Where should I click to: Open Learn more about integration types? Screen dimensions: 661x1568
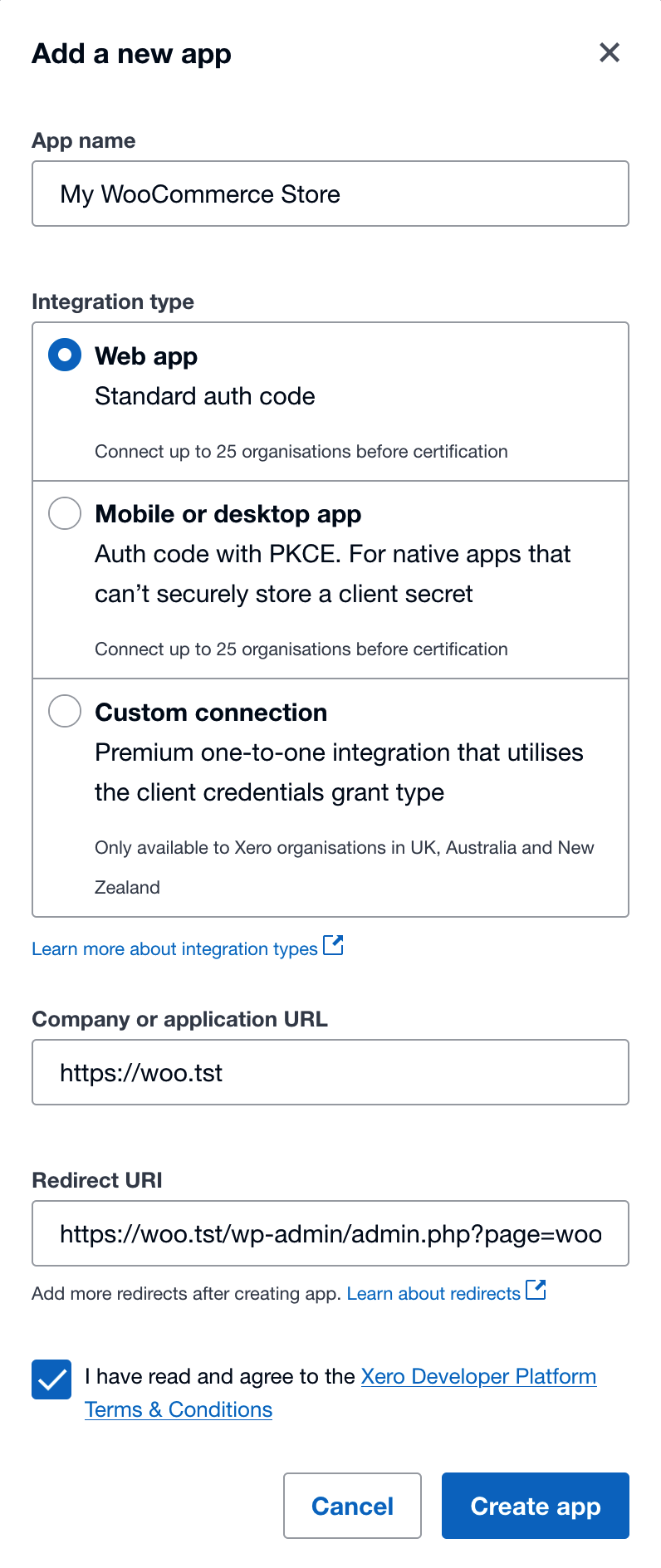(174, 948)
